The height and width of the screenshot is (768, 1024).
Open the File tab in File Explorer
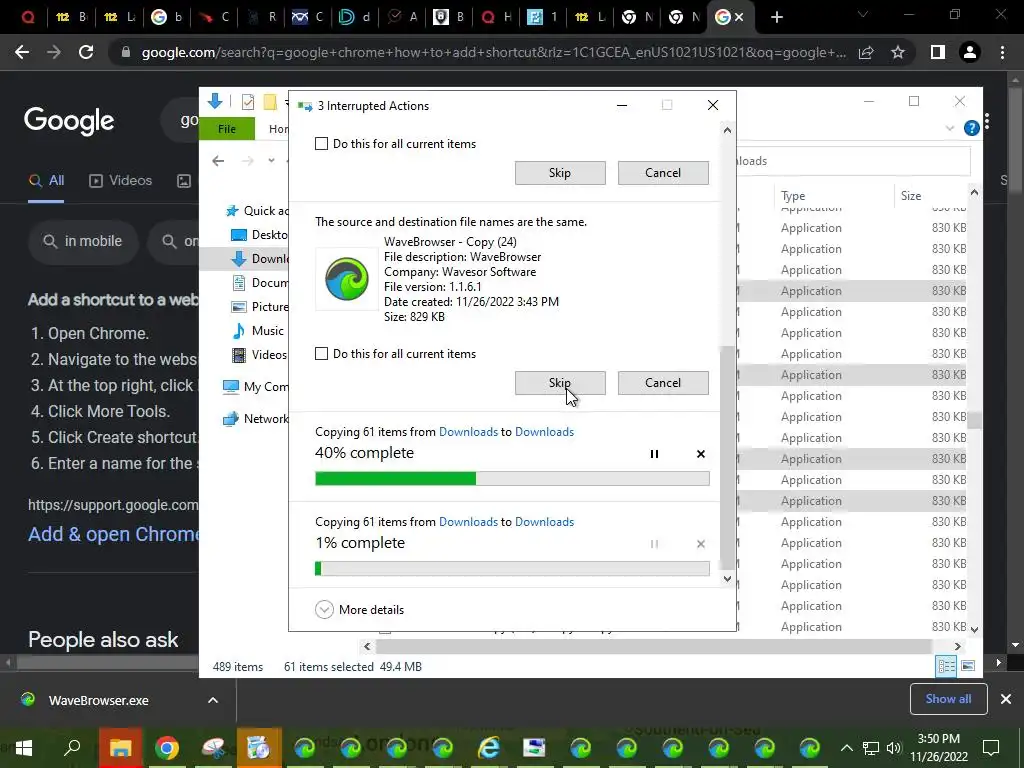227,129
